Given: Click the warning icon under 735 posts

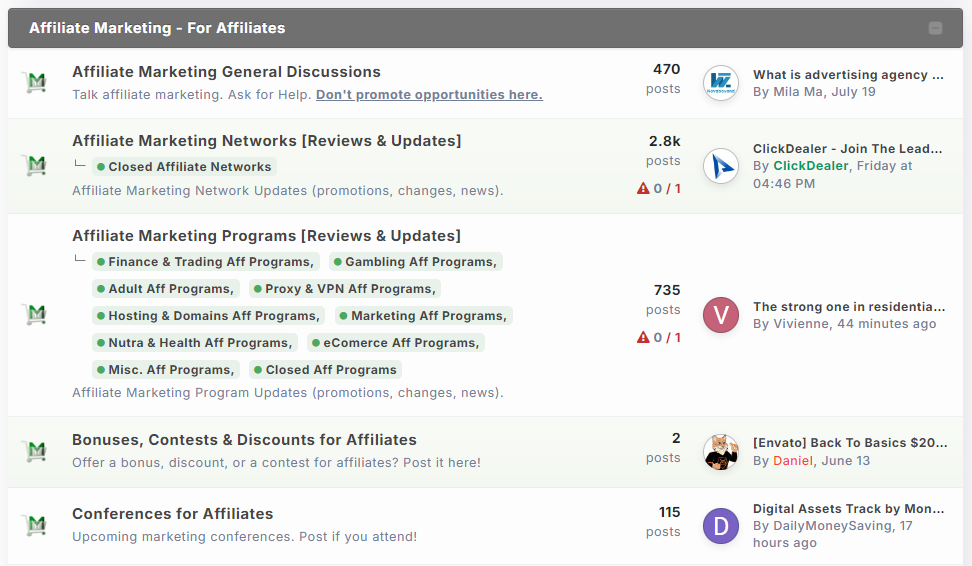Looking at the screenshot, I should pos(643,337).
